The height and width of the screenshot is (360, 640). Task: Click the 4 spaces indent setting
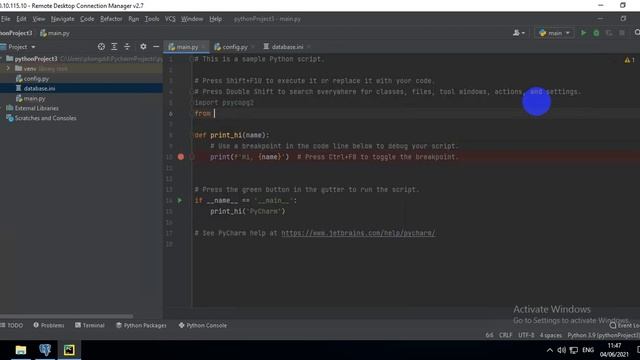point(551,335)
